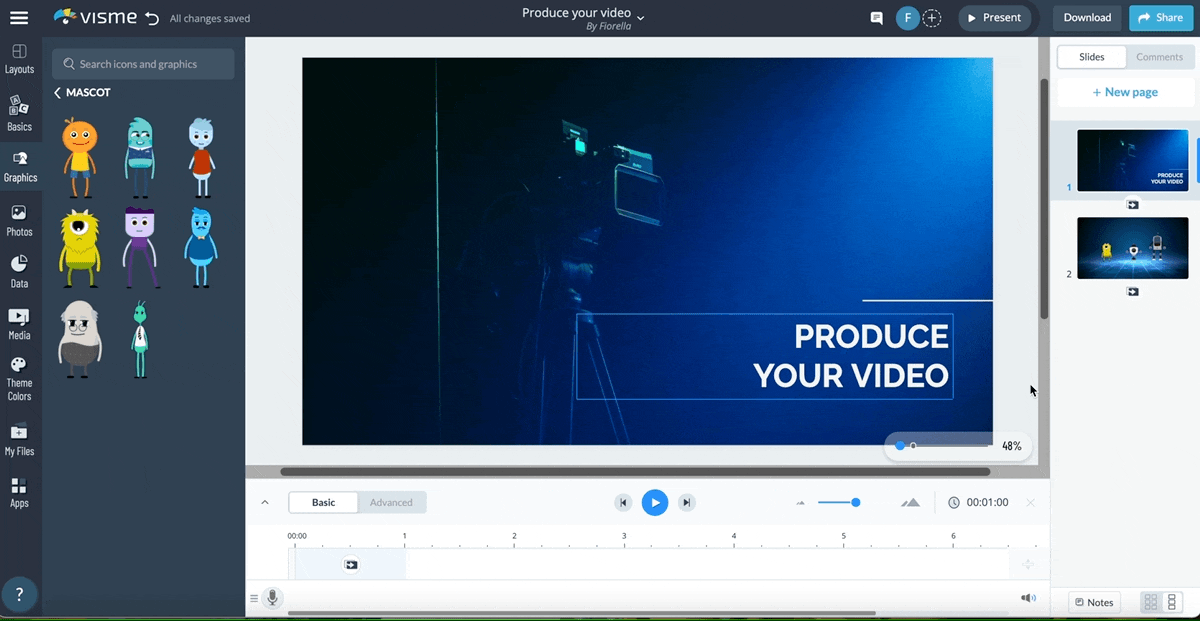Switch timeline to Advanced mode
Image resolution: width=1200 pixels, height=621 pixels.
click(391, 502)
